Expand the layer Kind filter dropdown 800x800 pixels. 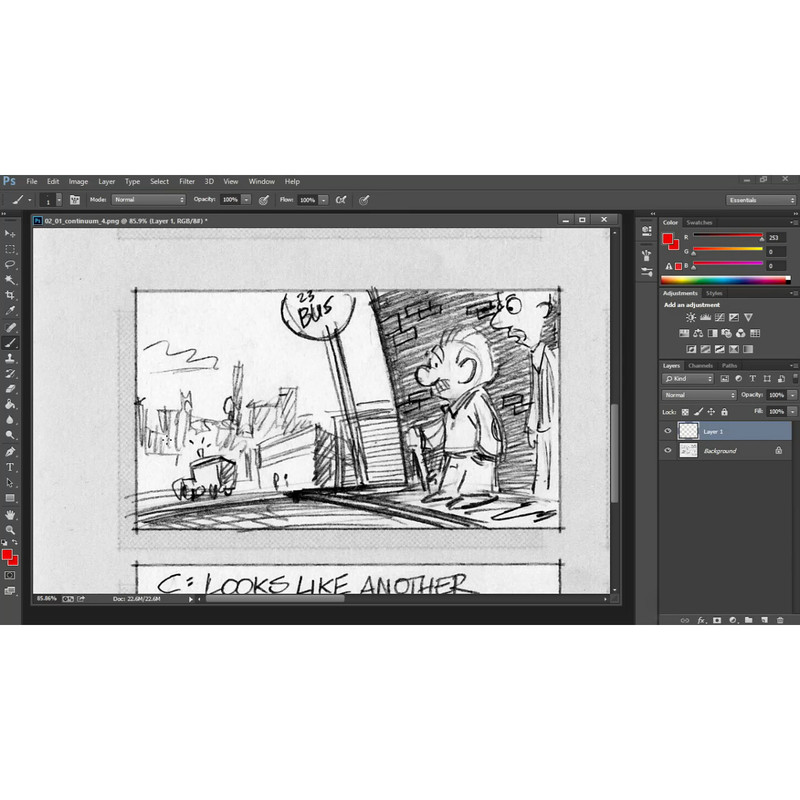click(x=689, y=379)
